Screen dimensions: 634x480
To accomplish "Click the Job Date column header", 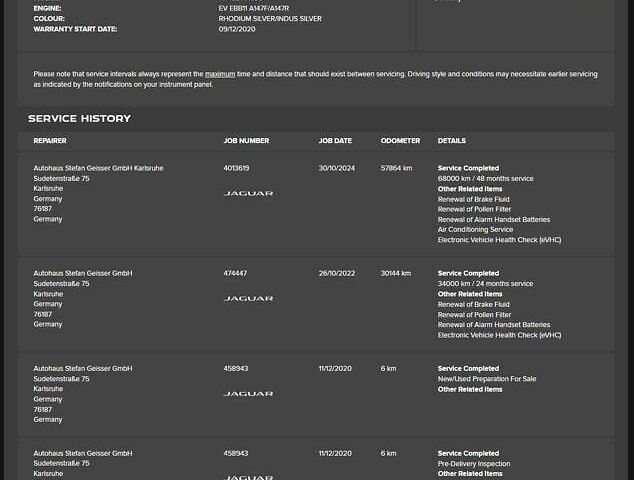I will pyautogui.click(x=335, y=141).
